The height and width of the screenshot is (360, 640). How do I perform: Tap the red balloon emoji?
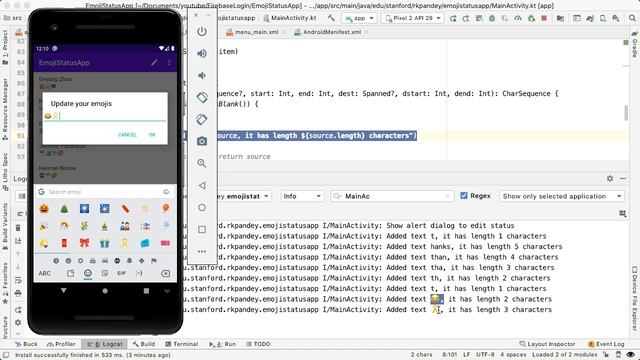click(x=165, y=208)
